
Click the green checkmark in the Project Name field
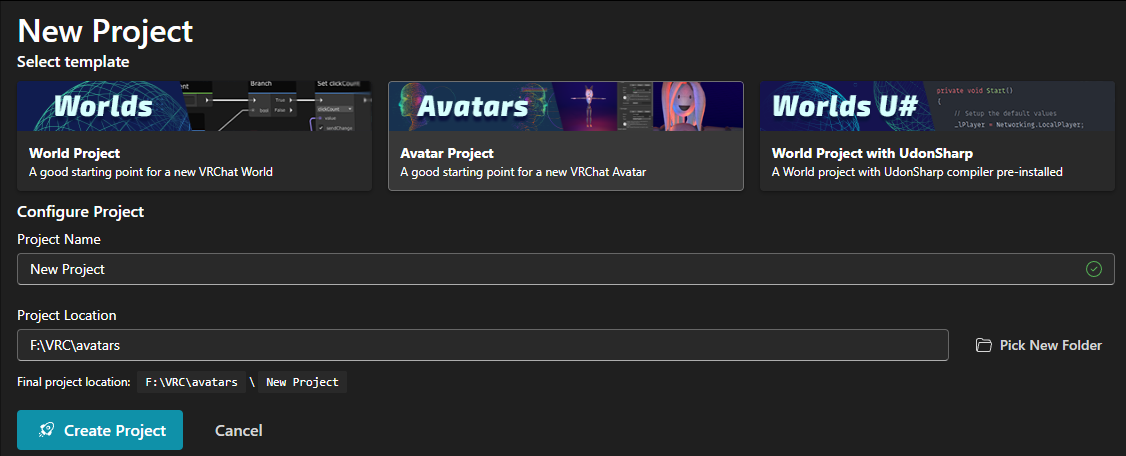[x=1094, y=269]
